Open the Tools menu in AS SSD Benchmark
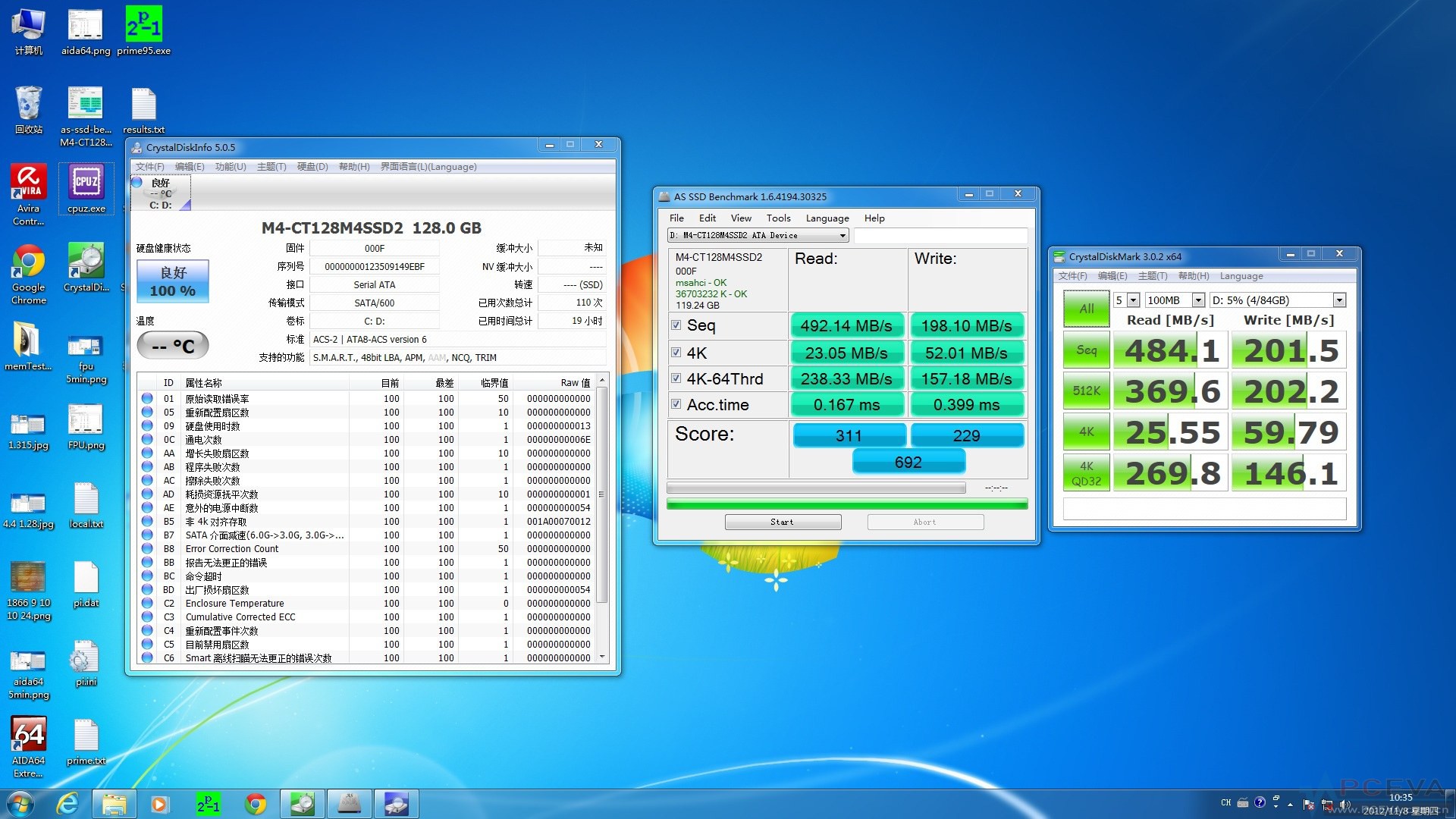The image size is (1456, 819). pos(778,218)
